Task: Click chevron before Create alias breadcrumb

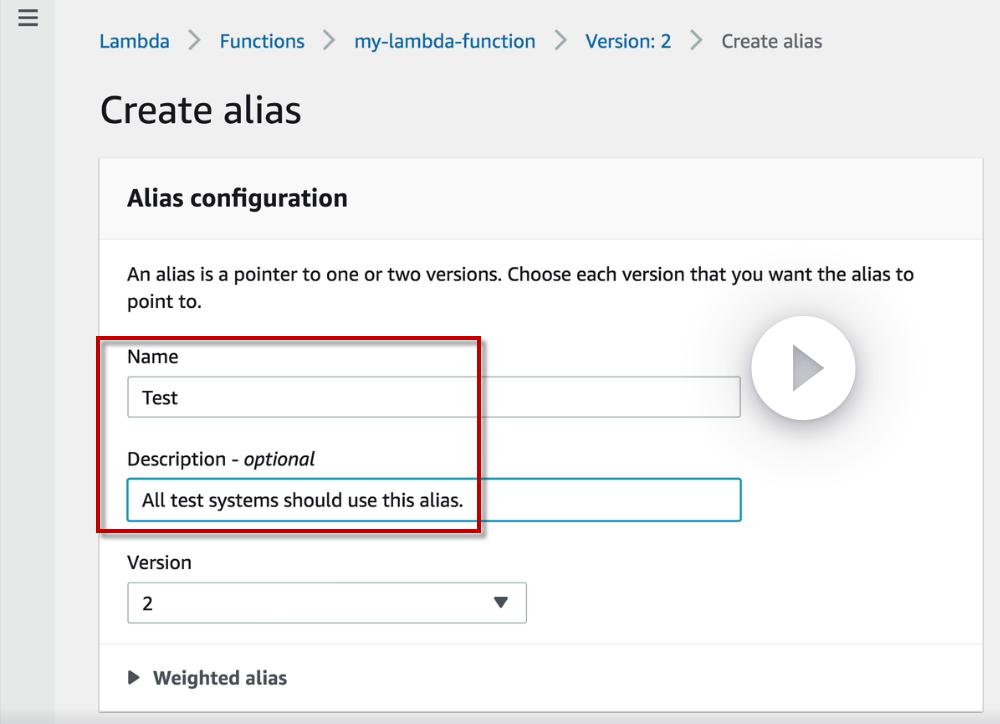Action: 697,41
